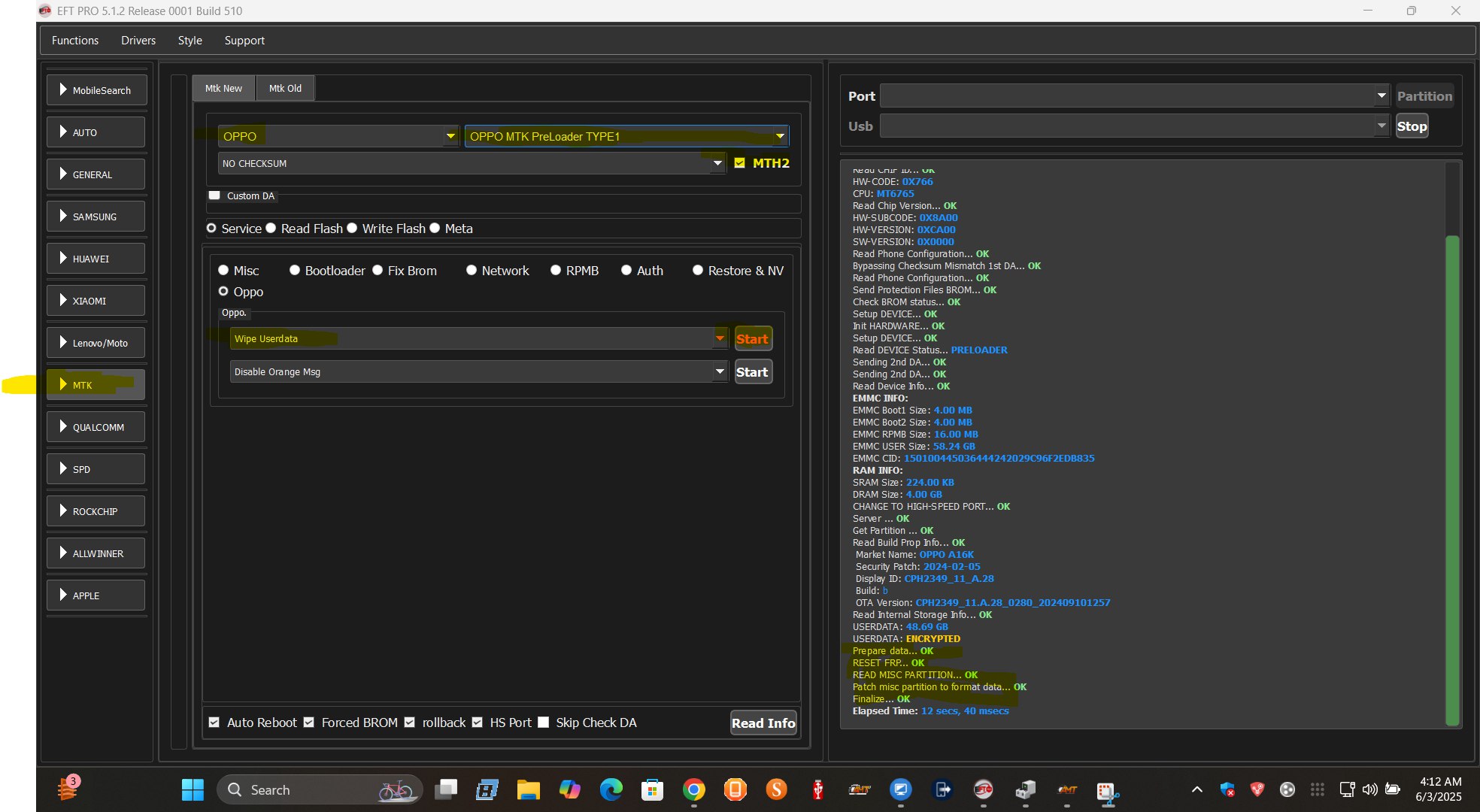Viewport: 1480px width, 812px height.
Task: Toggle the Forced BROM checkbox
Action: (x=309, y=723)
